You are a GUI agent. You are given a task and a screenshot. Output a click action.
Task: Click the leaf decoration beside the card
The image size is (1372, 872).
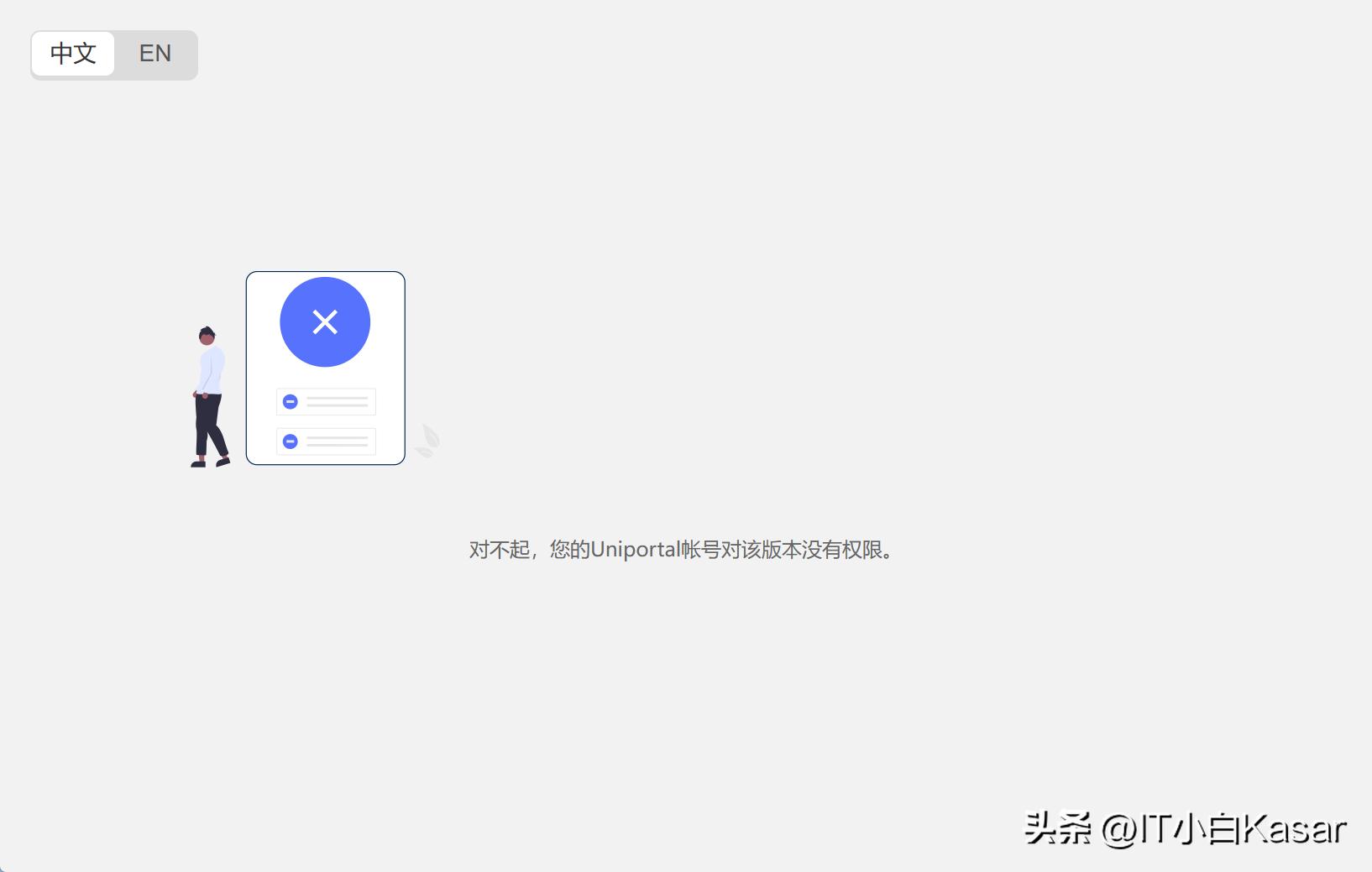(x=430, y=438)
